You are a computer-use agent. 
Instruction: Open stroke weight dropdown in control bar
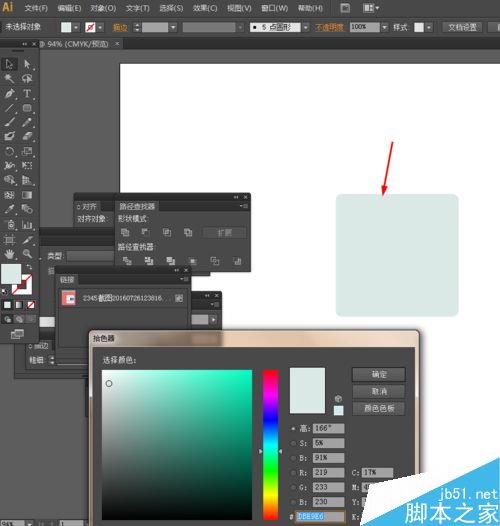pos(173,27)
